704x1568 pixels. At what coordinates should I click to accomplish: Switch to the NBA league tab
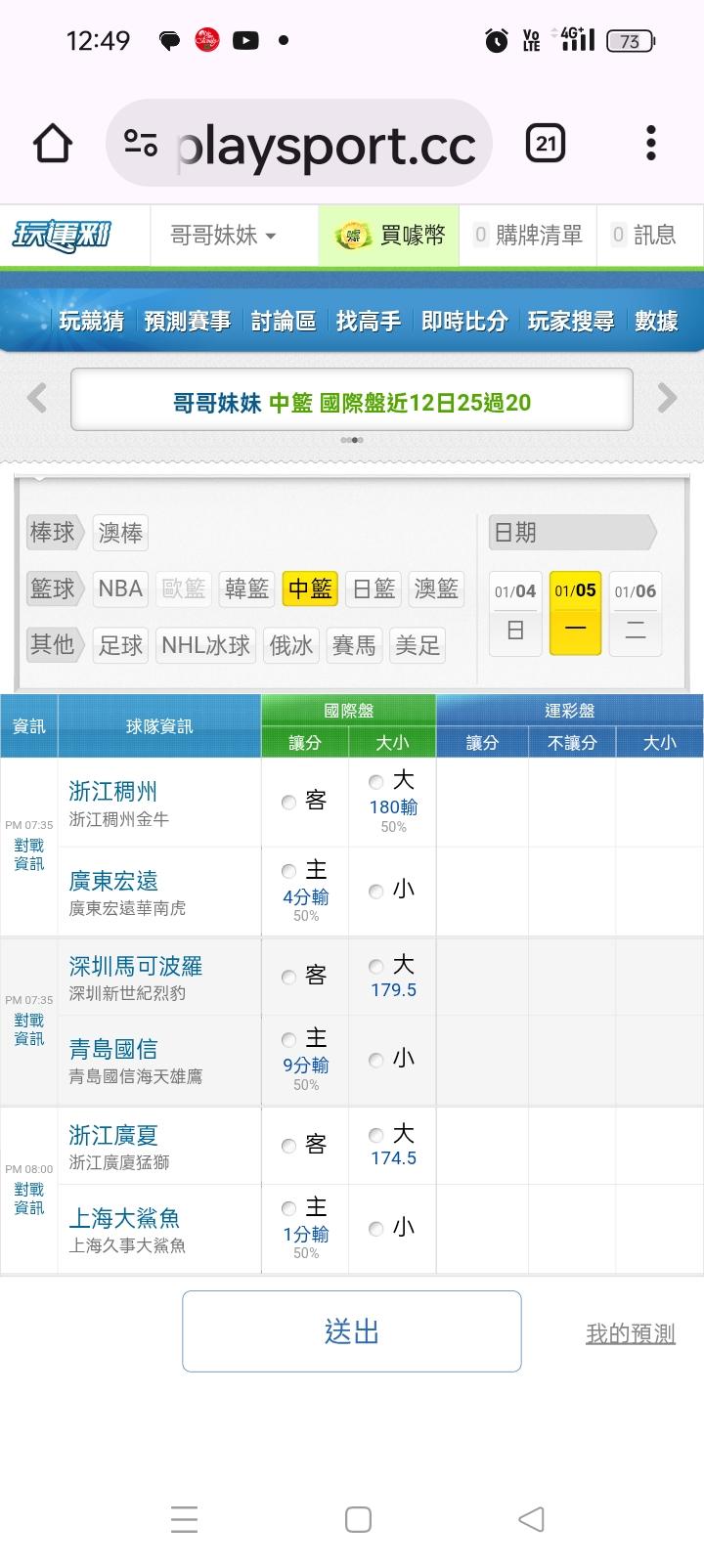120,588
